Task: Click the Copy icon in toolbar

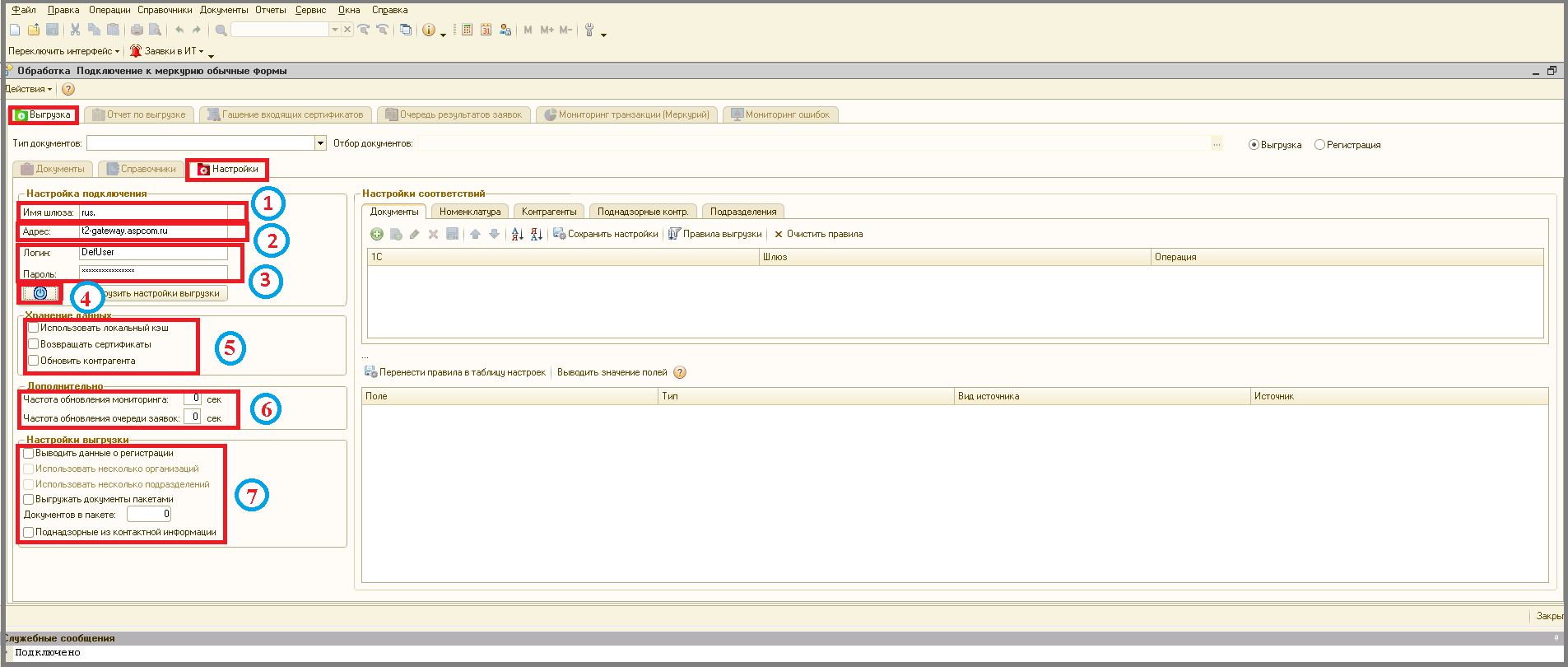Action: click(94, 30)
